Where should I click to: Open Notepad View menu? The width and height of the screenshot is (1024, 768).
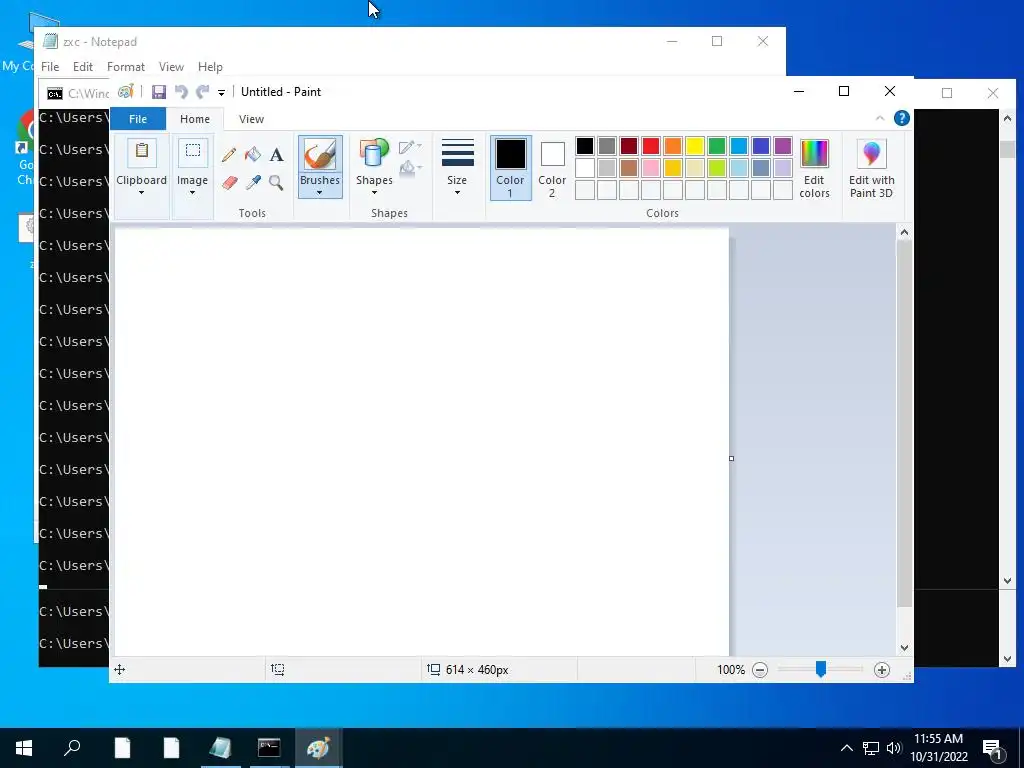[171, 67]
